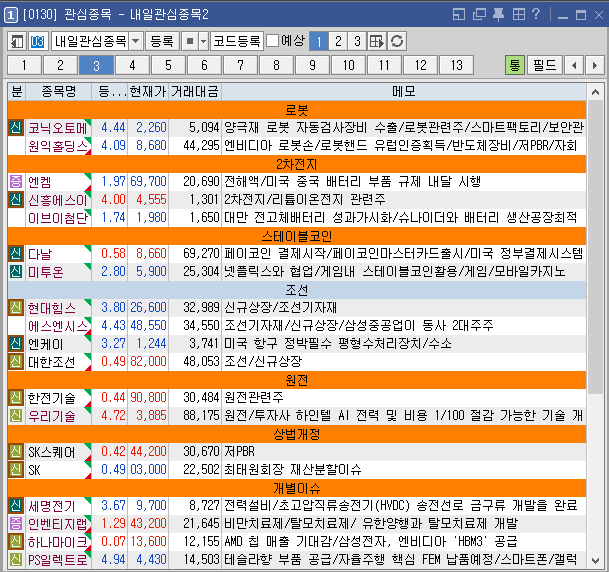The image size is (609, 572).
Task: Open the help question mark icon
Action: pyautogui.click(x=536, y=14)
